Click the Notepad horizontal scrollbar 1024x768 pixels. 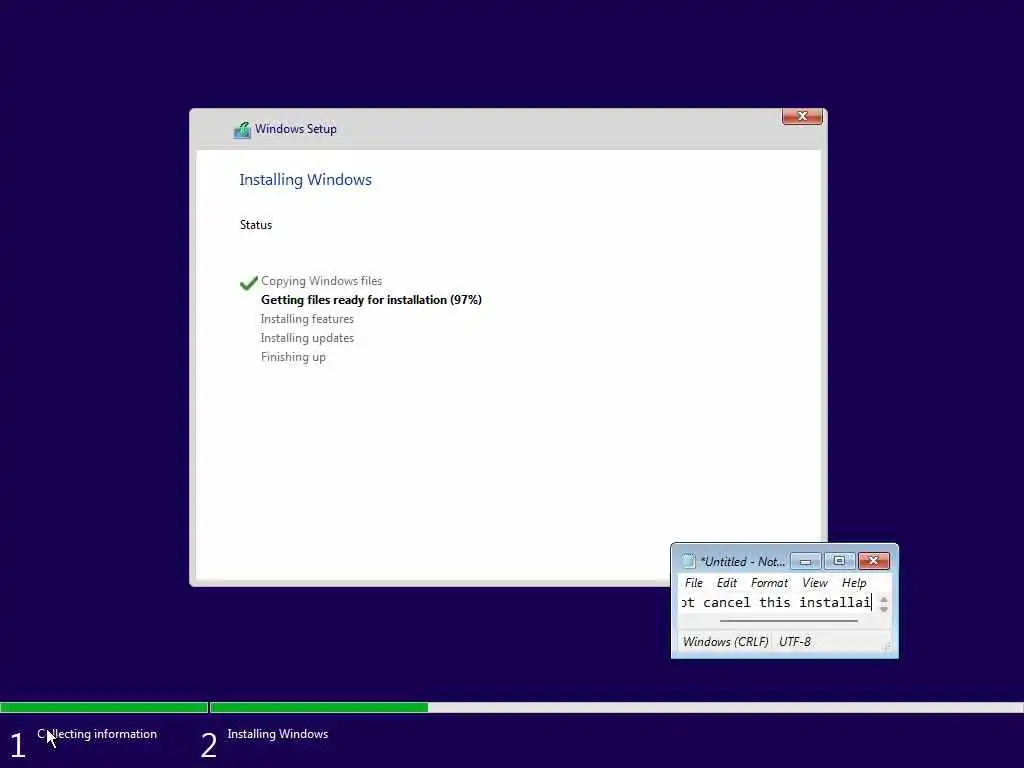[788, 621]
